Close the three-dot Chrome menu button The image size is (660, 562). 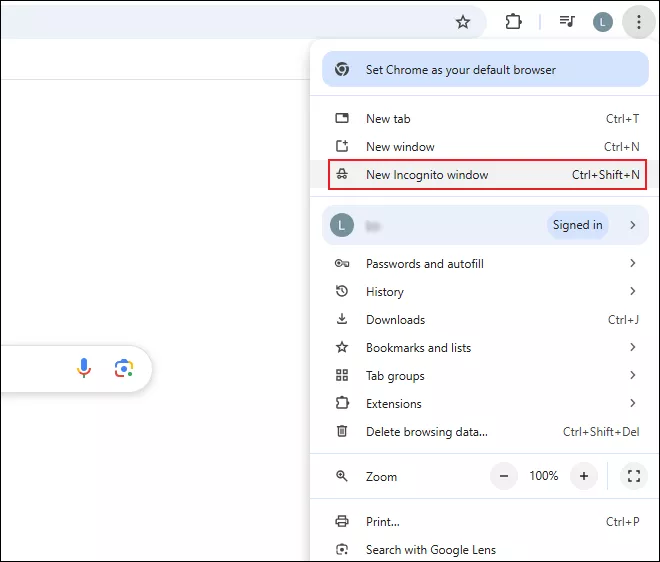coord(639,22)
